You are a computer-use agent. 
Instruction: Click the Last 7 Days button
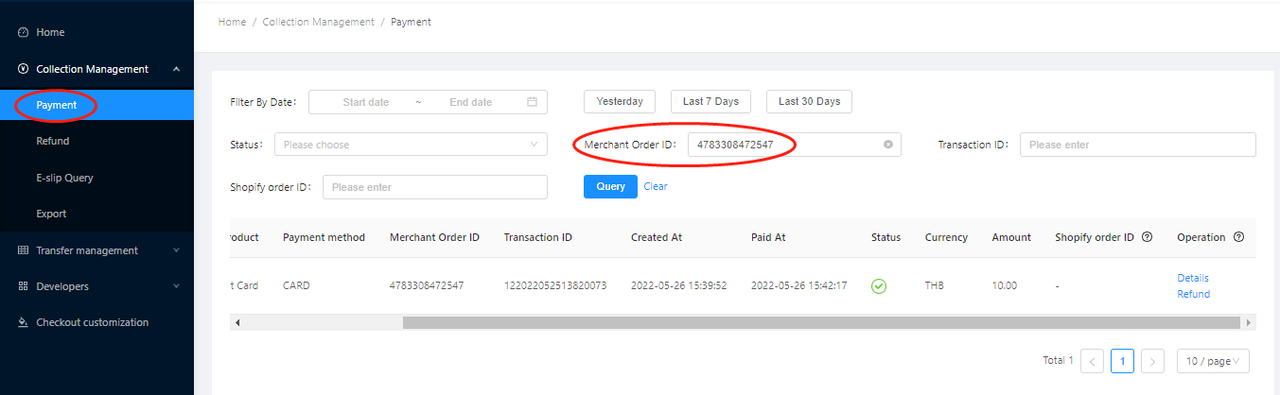[711, 101]
